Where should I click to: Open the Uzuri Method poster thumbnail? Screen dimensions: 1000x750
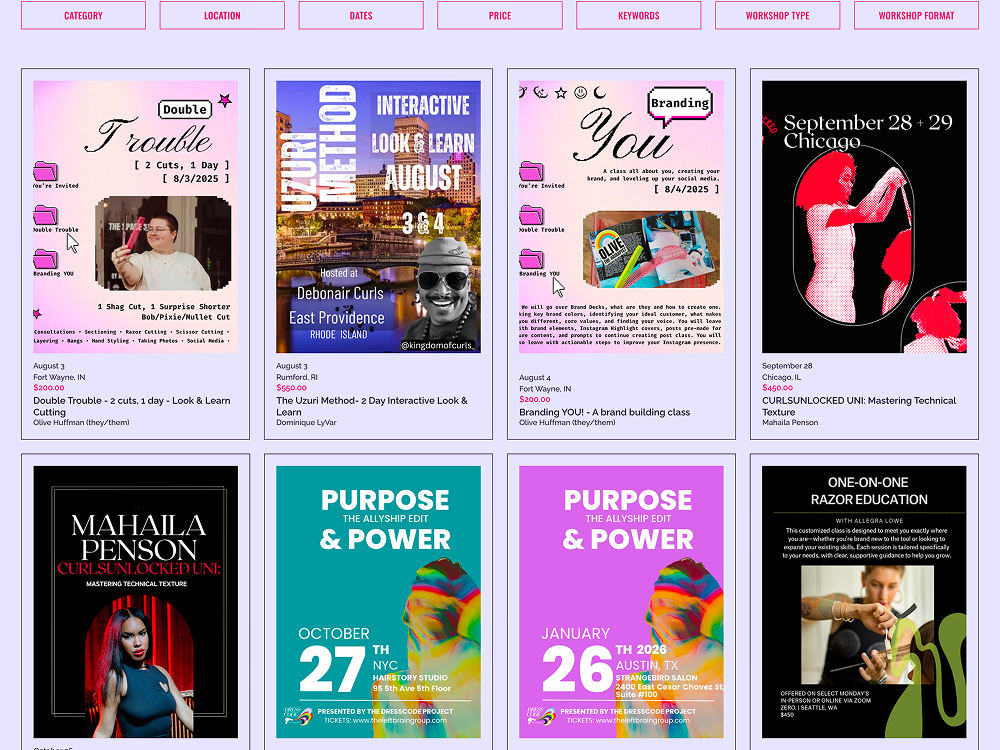pos(378,217)
